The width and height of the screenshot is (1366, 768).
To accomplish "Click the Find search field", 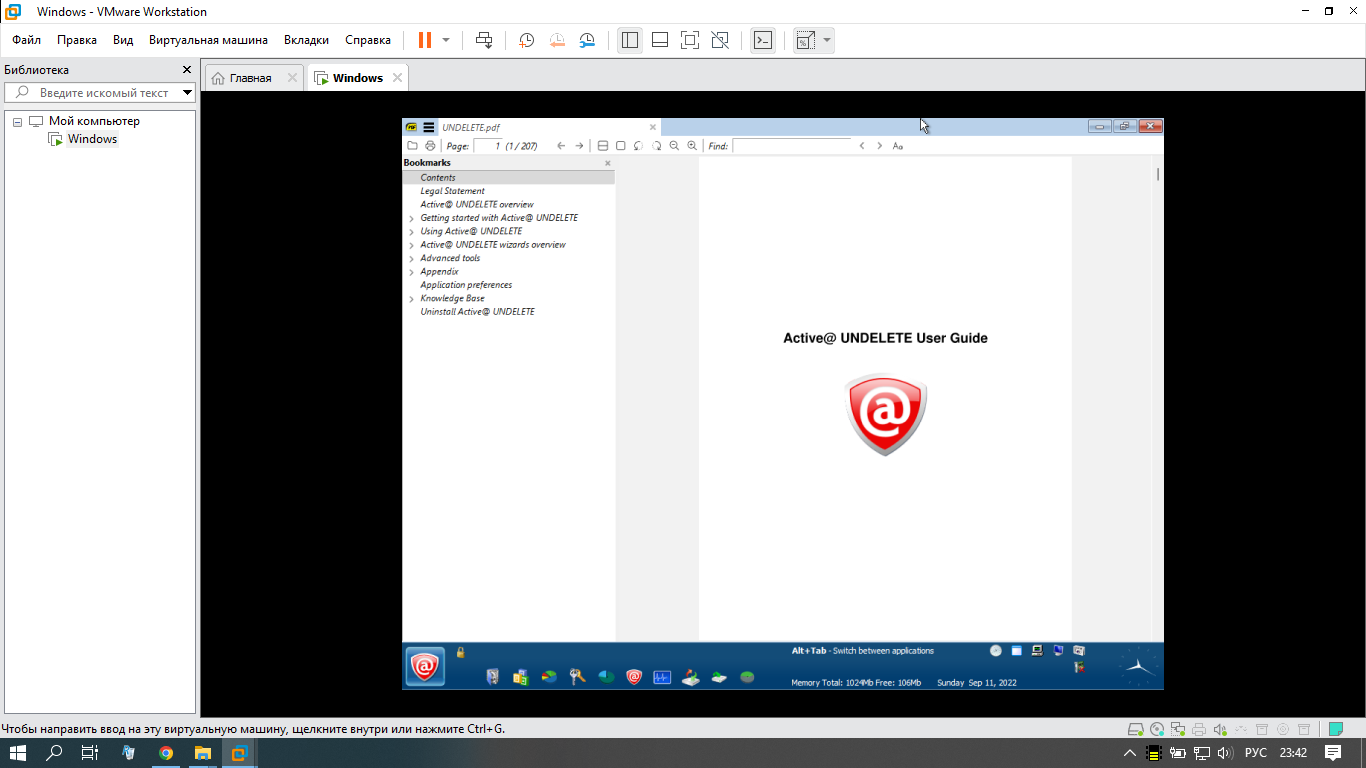I will (x=792, y=146).
